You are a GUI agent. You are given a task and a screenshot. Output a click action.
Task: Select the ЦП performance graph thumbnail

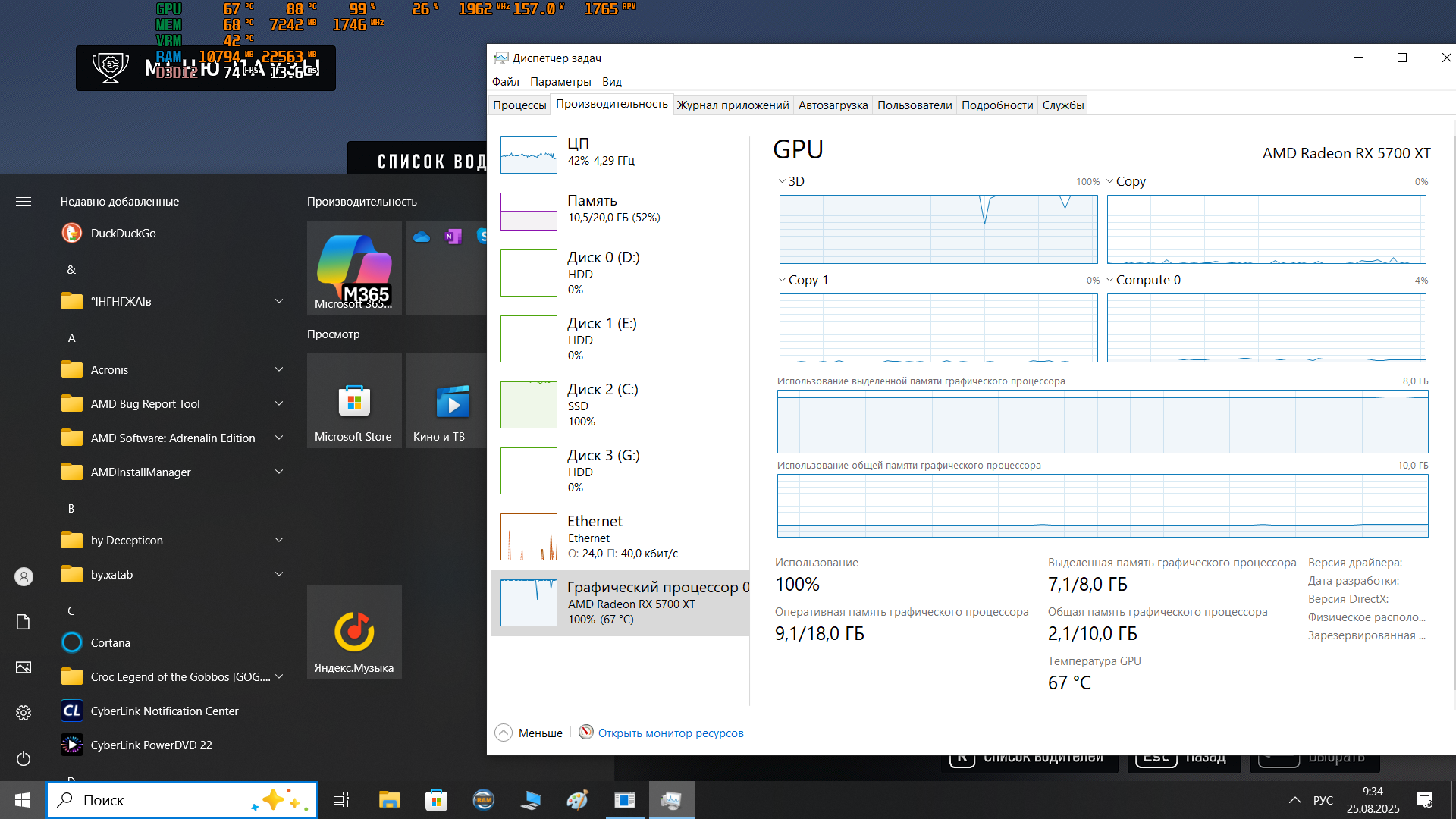click(529, 154)
